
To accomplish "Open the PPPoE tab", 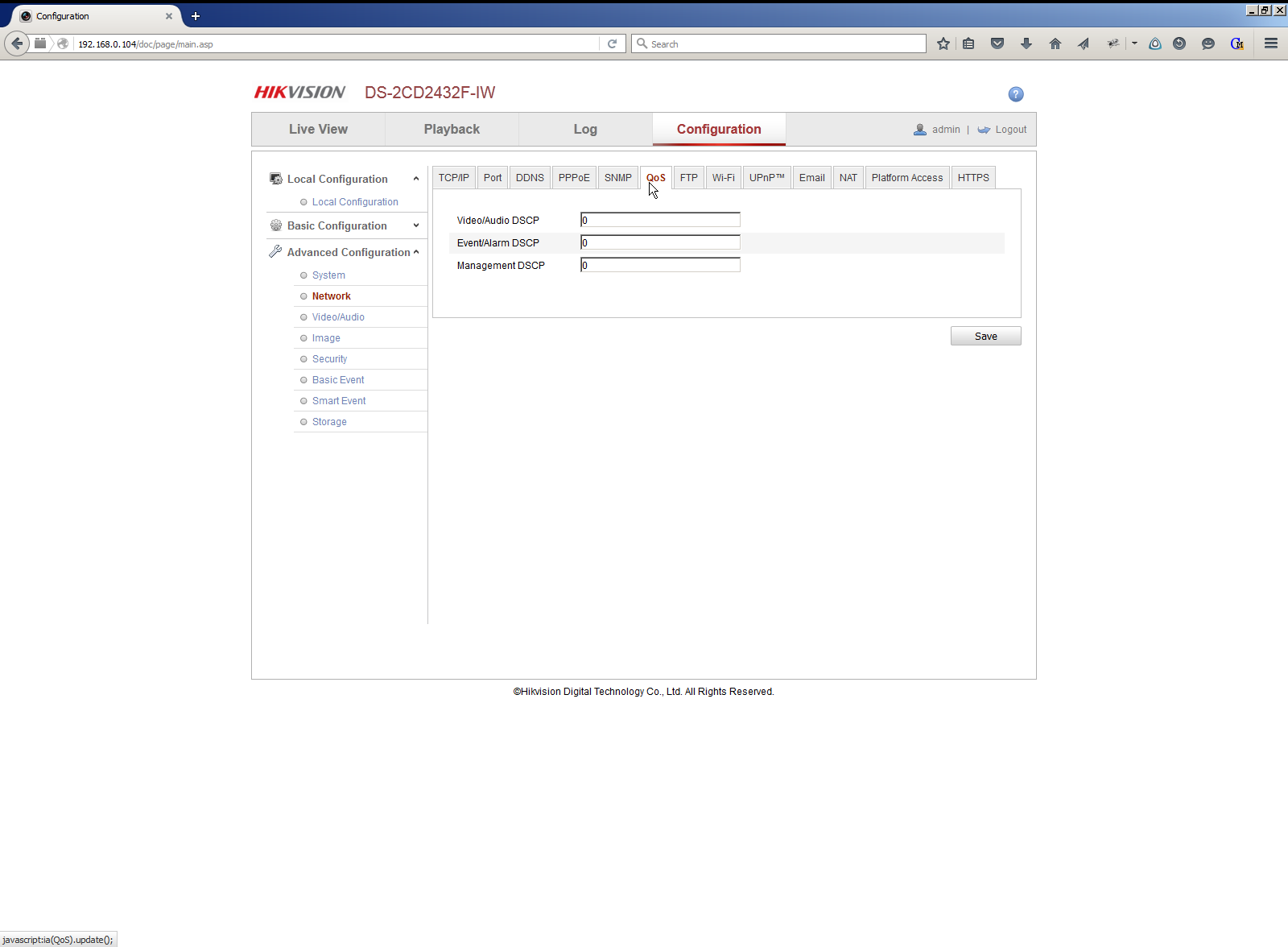I will 574,178.
